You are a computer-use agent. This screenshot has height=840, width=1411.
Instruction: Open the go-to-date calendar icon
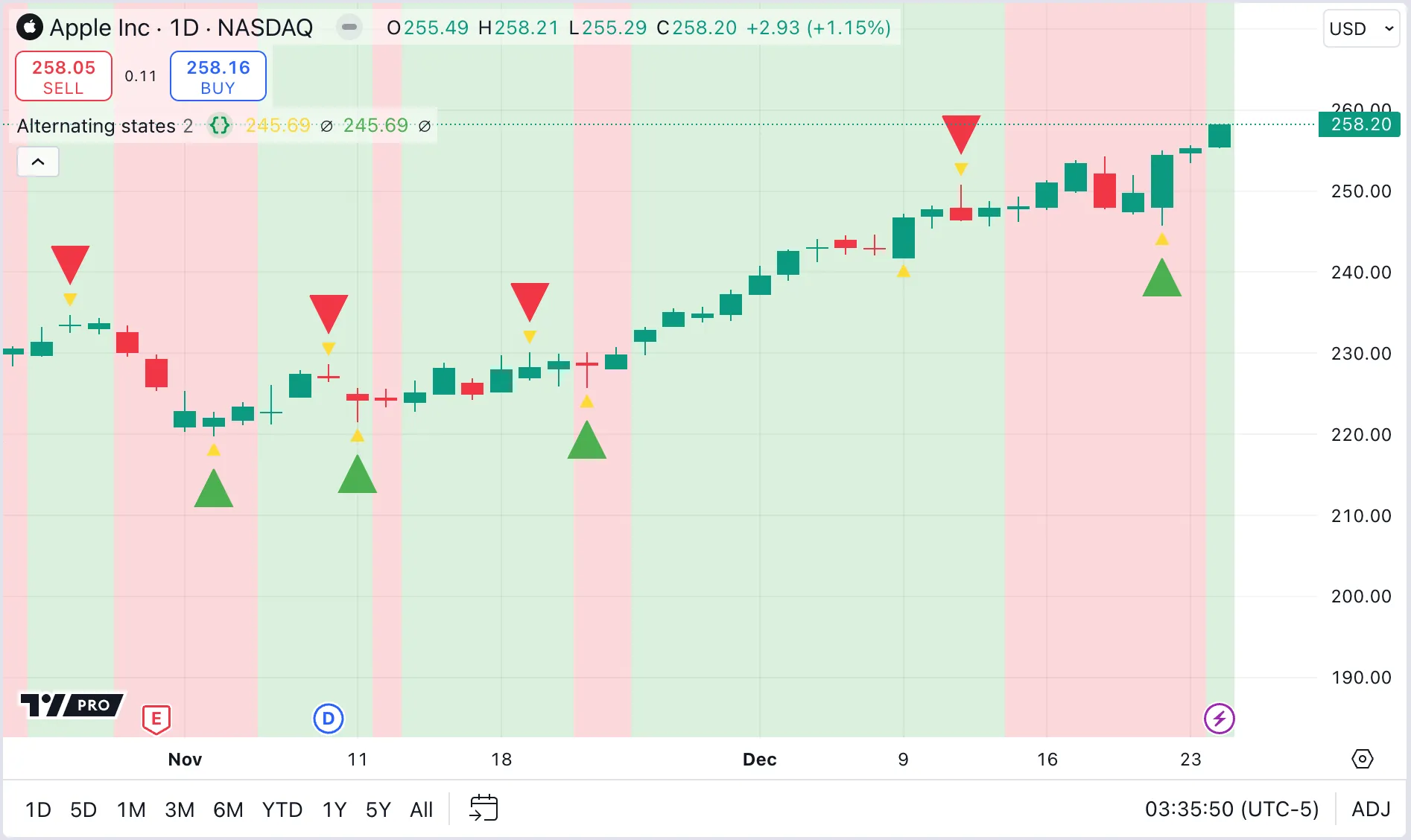[483, 808]
